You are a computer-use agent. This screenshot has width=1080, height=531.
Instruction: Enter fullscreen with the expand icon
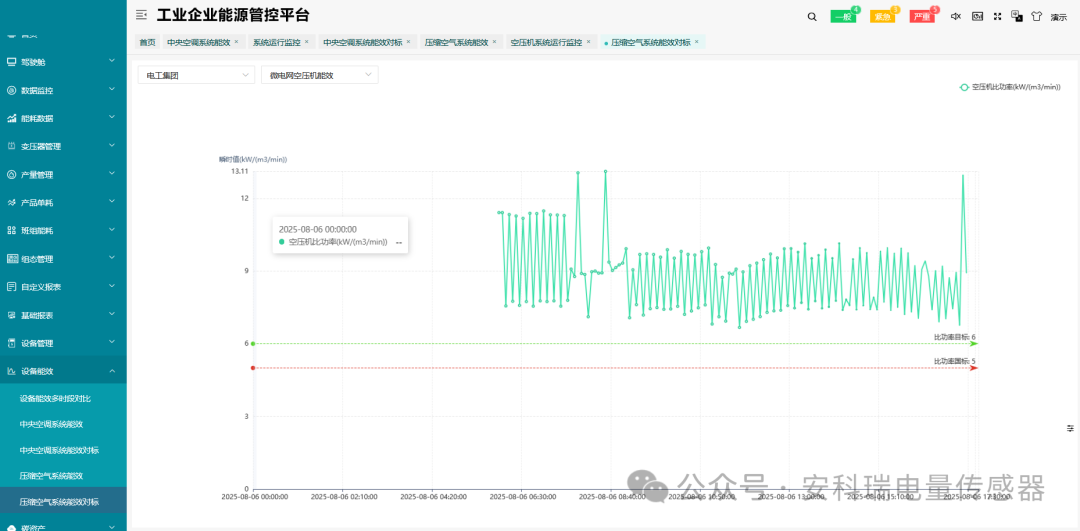(x=997, y=17)
